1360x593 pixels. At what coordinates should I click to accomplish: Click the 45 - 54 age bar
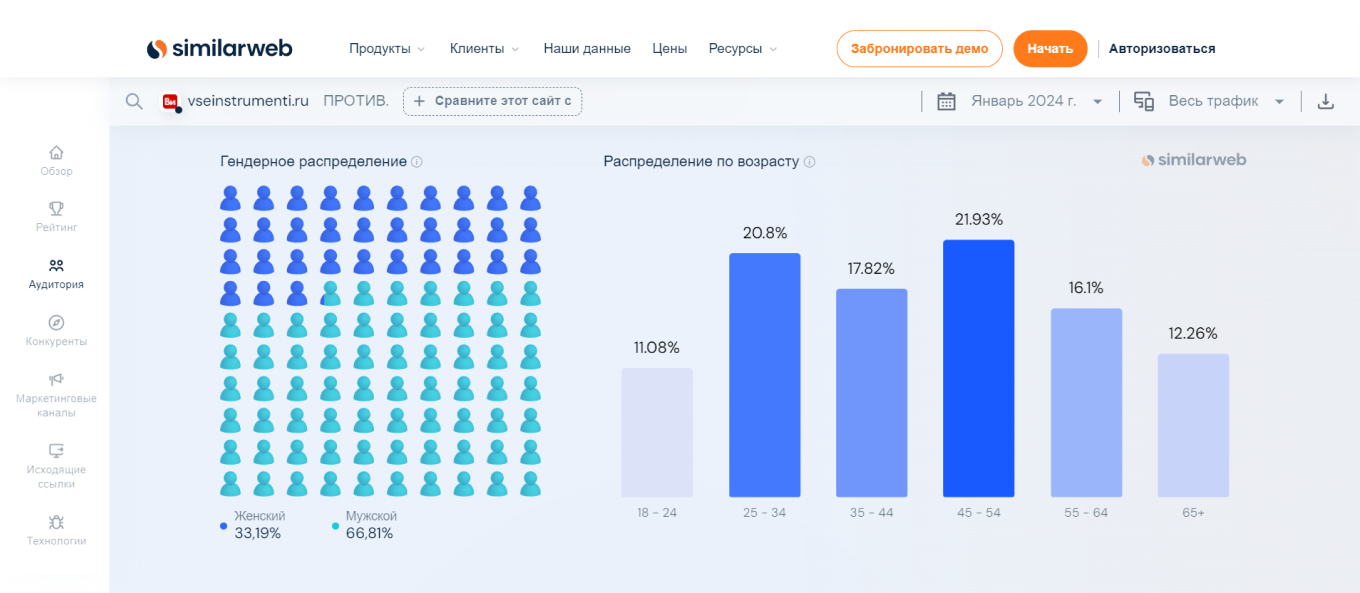[x=978, y=368]
